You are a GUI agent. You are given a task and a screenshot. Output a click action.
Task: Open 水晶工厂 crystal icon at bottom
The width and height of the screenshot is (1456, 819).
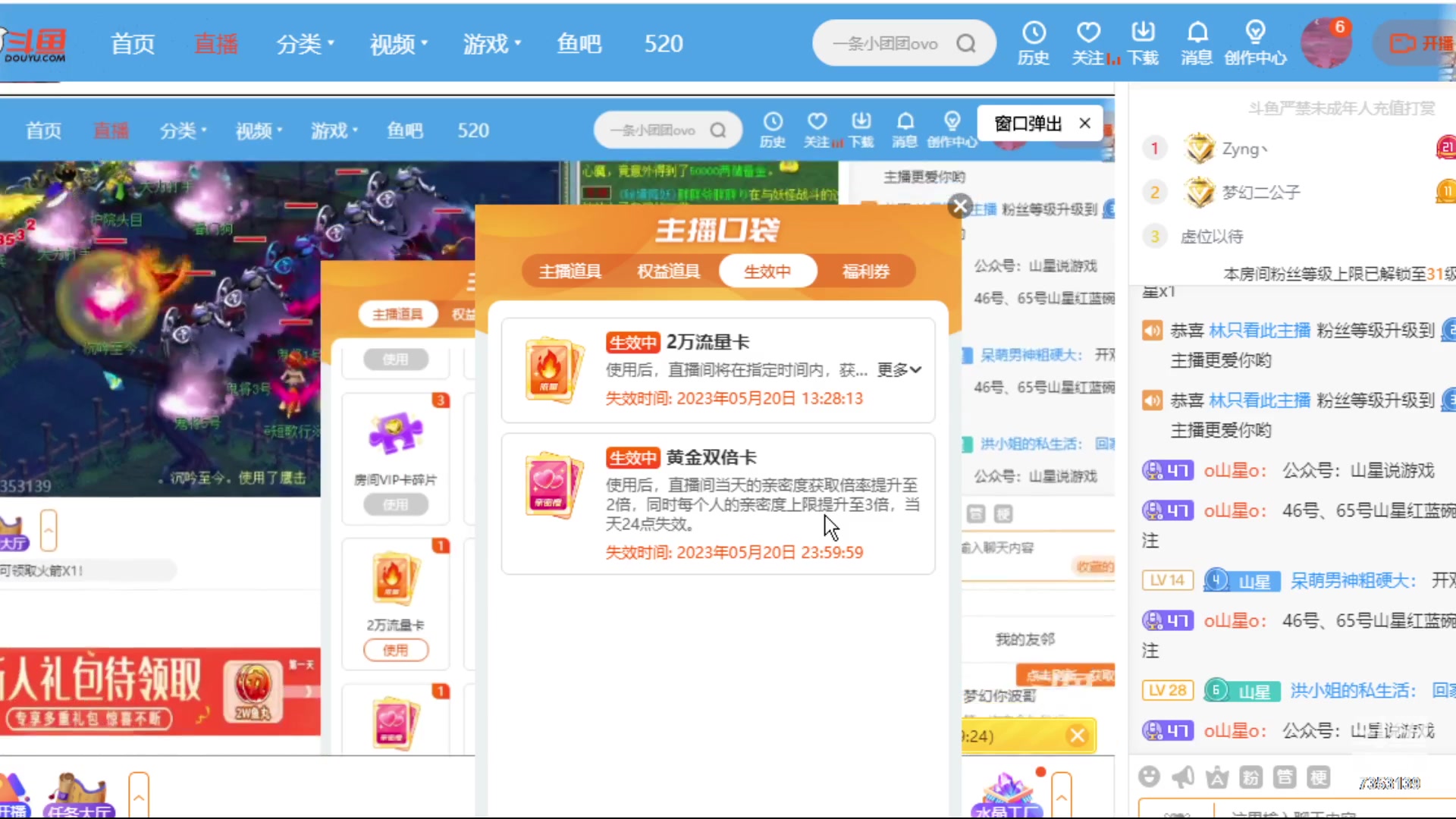1007,795
